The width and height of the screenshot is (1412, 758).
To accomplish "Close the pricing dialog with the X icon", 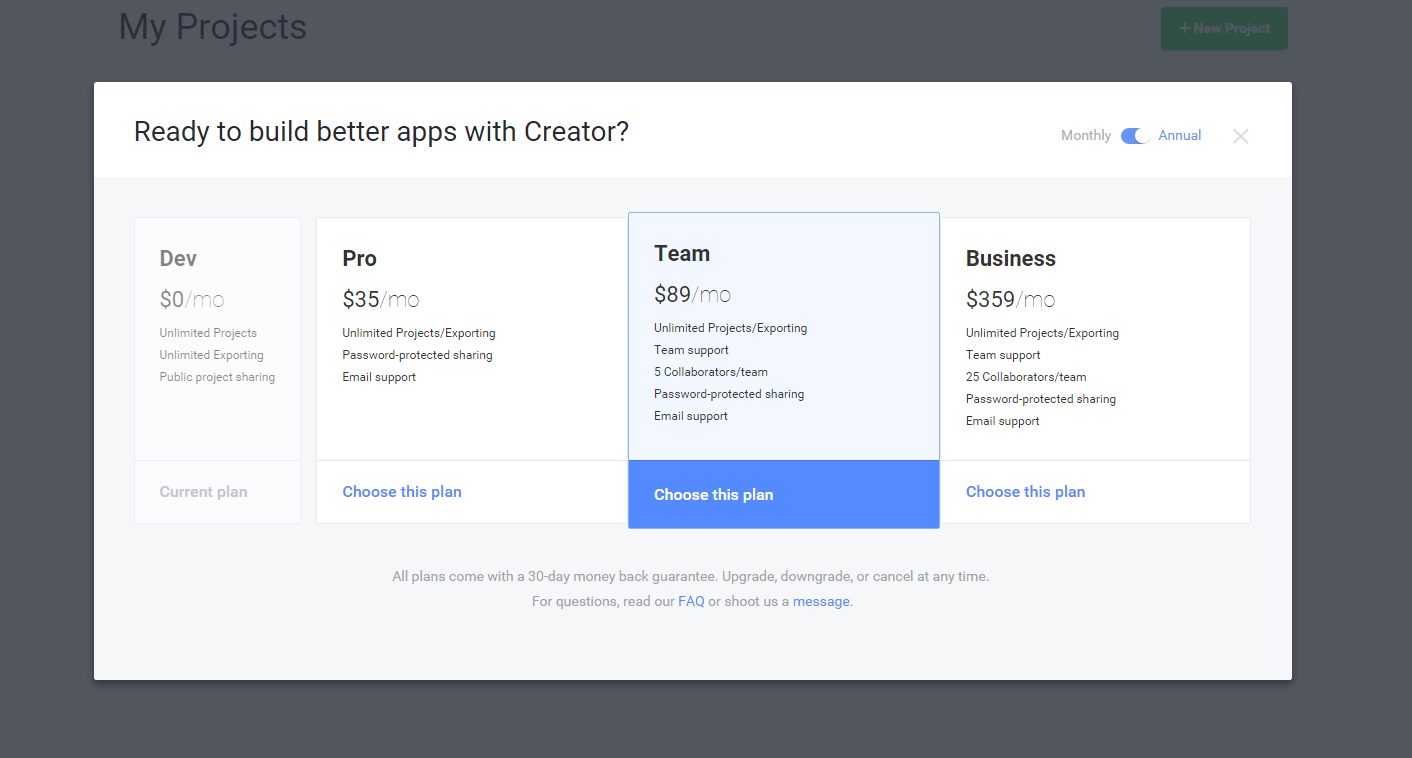I will point(1240,136).
